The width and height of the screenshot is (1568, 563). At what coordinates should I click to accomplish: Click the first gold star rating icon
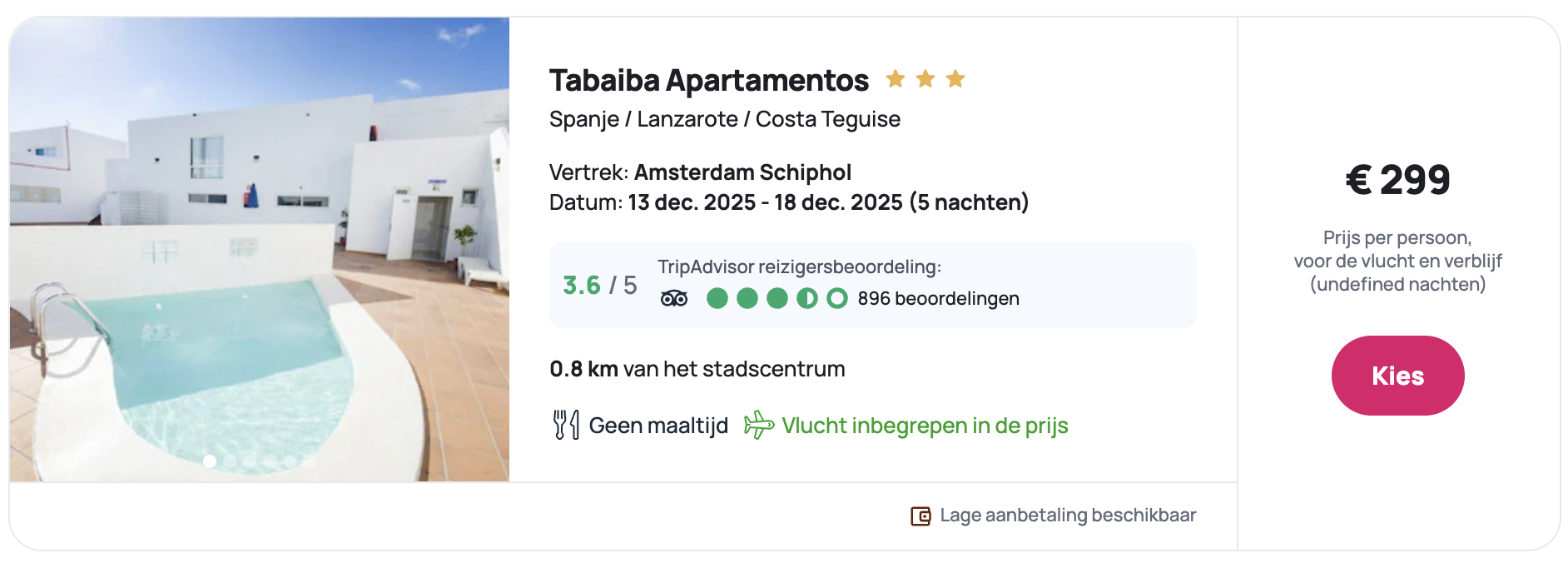(896, 79)
